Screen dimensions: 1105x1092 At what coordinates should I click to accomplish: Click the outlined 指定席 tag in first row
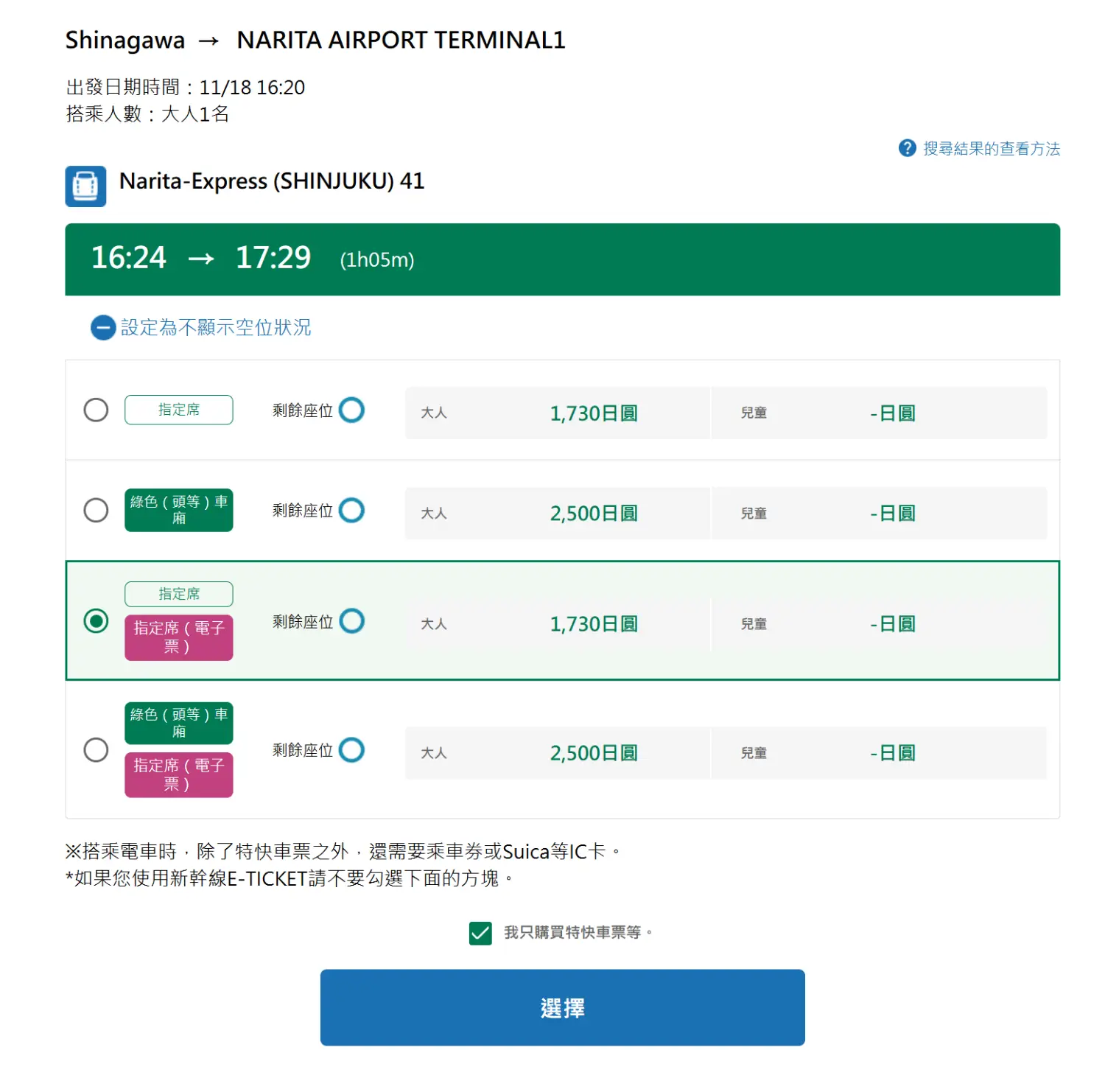[179, 410]
